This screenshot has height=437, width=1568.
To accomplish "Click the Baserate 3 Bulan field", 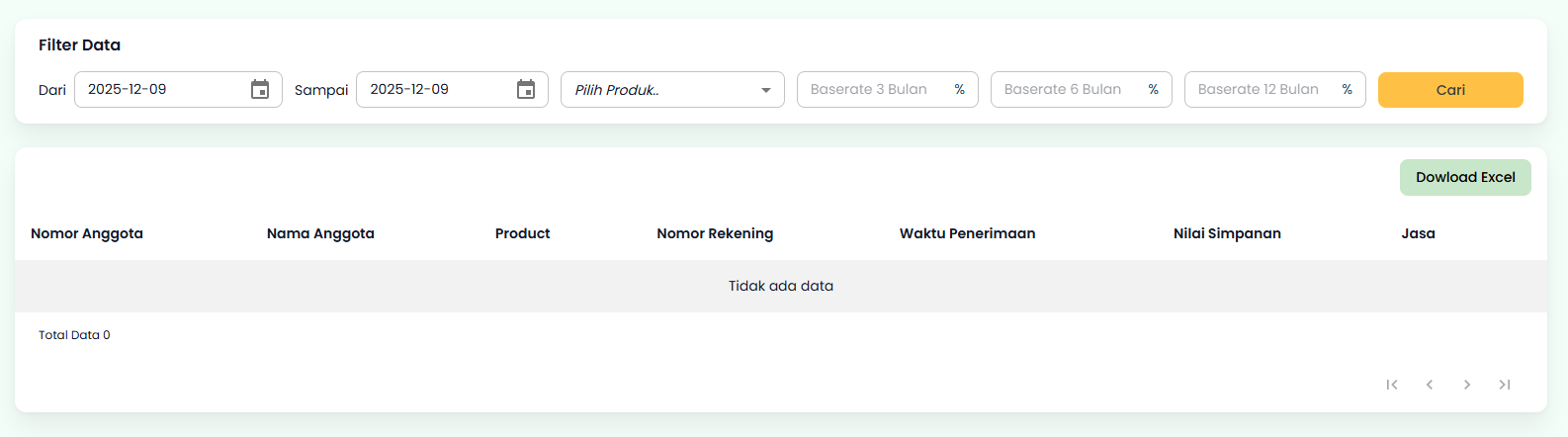I will coord(874,90).
